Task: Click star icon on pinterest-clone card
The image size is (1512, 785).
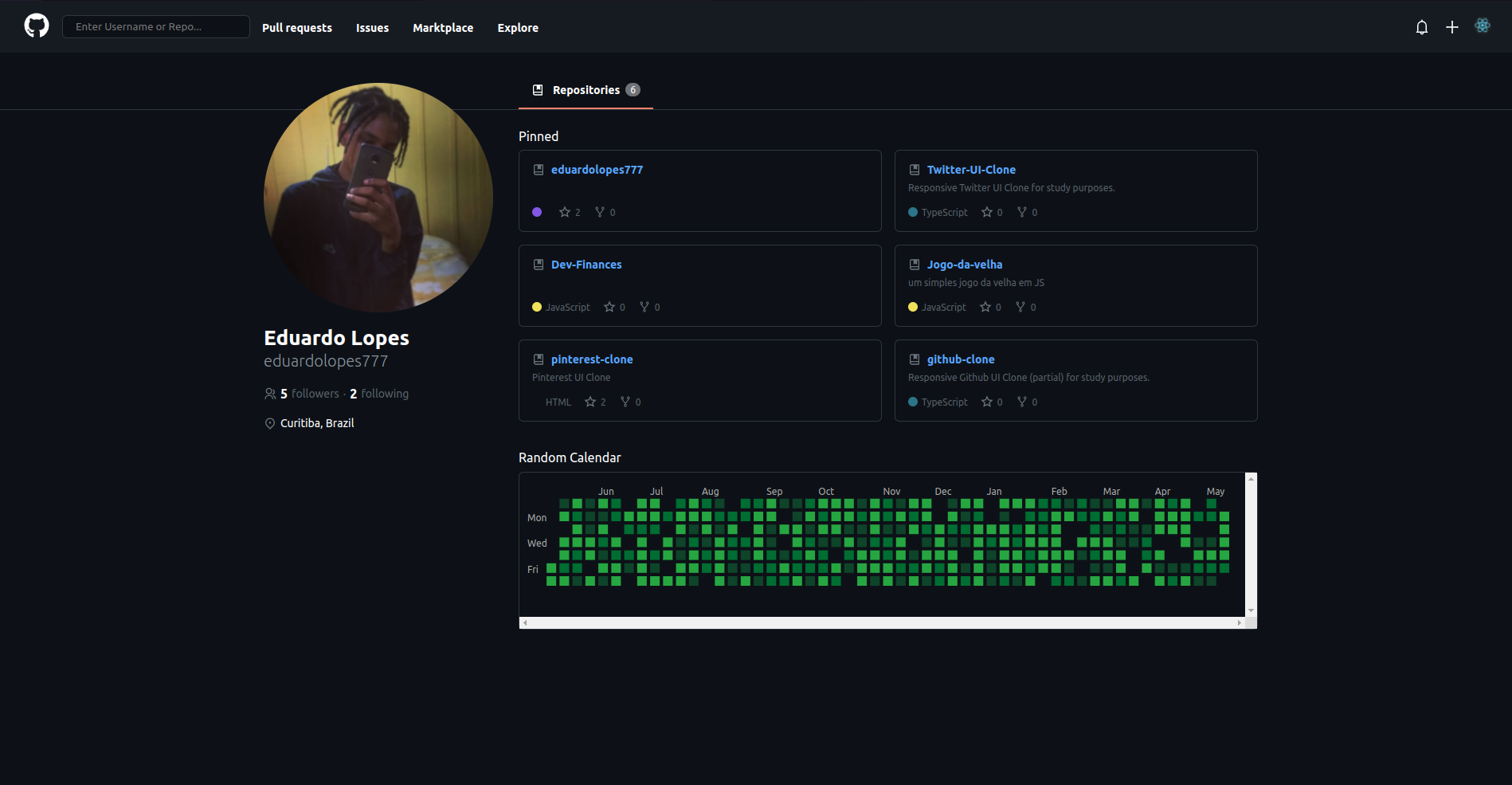Action: pyautogui.click(x=590, y=402)
